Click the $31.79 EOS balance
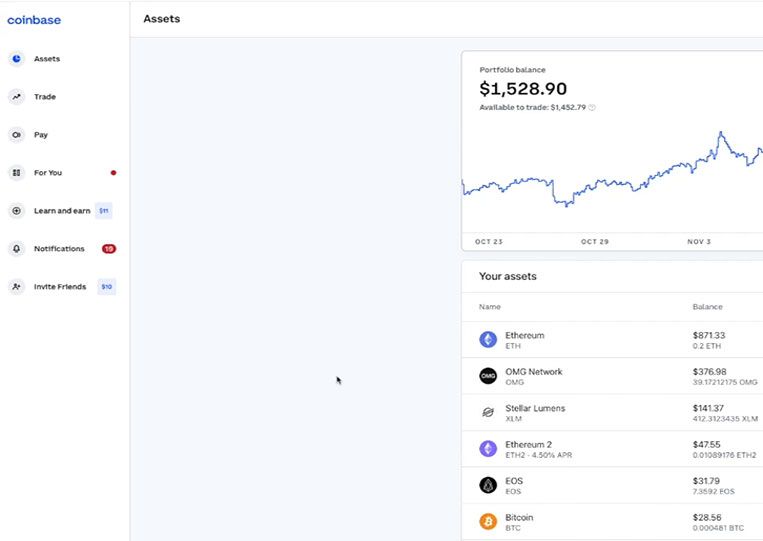 point(707,481)
